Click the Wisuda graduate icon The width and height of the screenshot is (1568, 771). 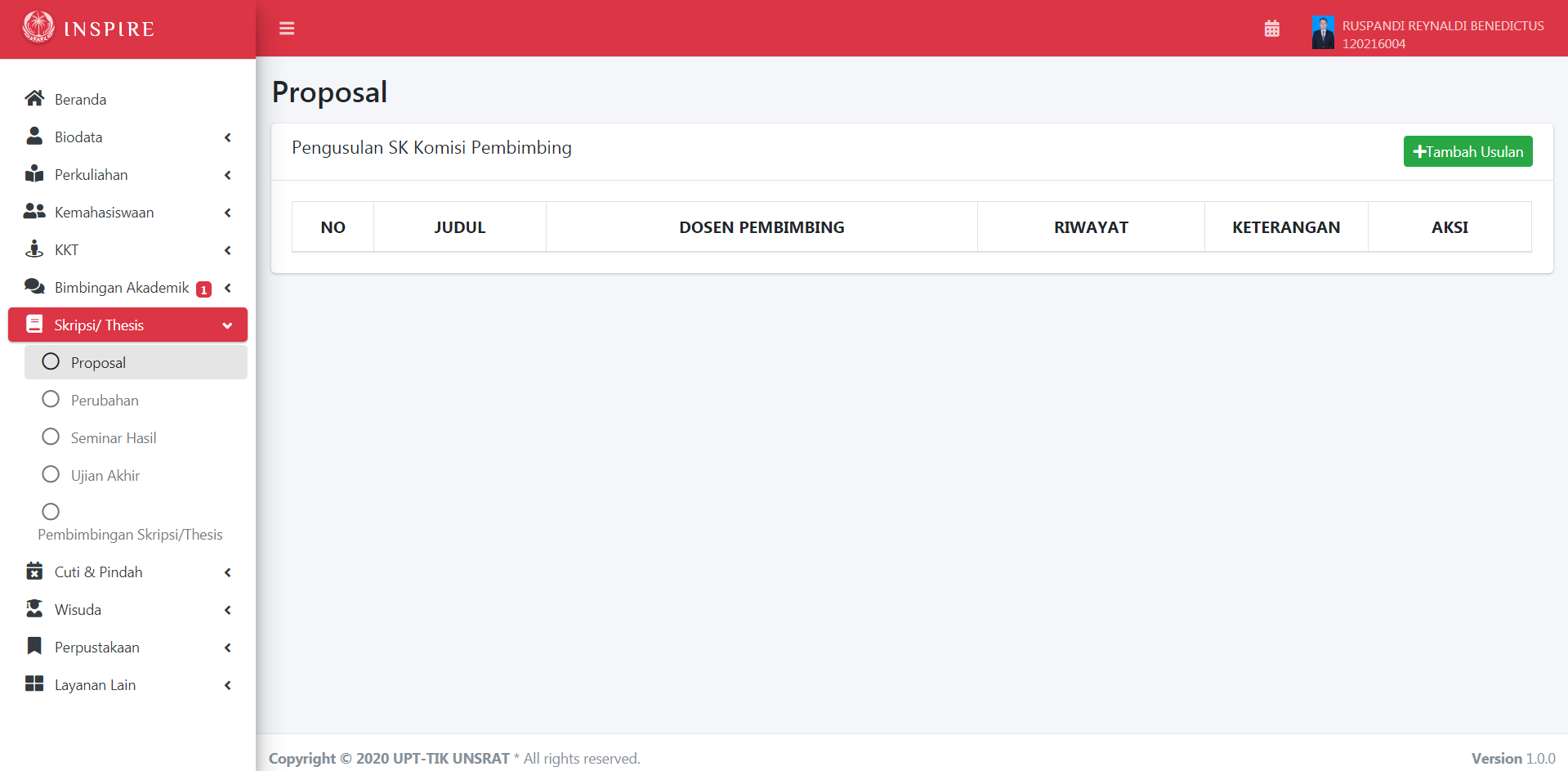click(x=34, y=609)
